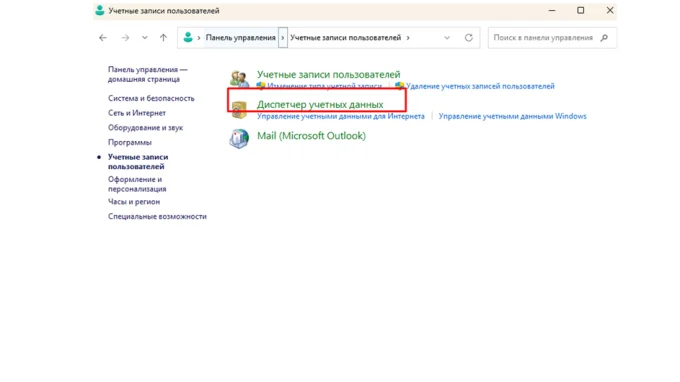
Task: Expand chevron after 'Панель управления' breadcrumb
Action: click(x=283, y=38)
